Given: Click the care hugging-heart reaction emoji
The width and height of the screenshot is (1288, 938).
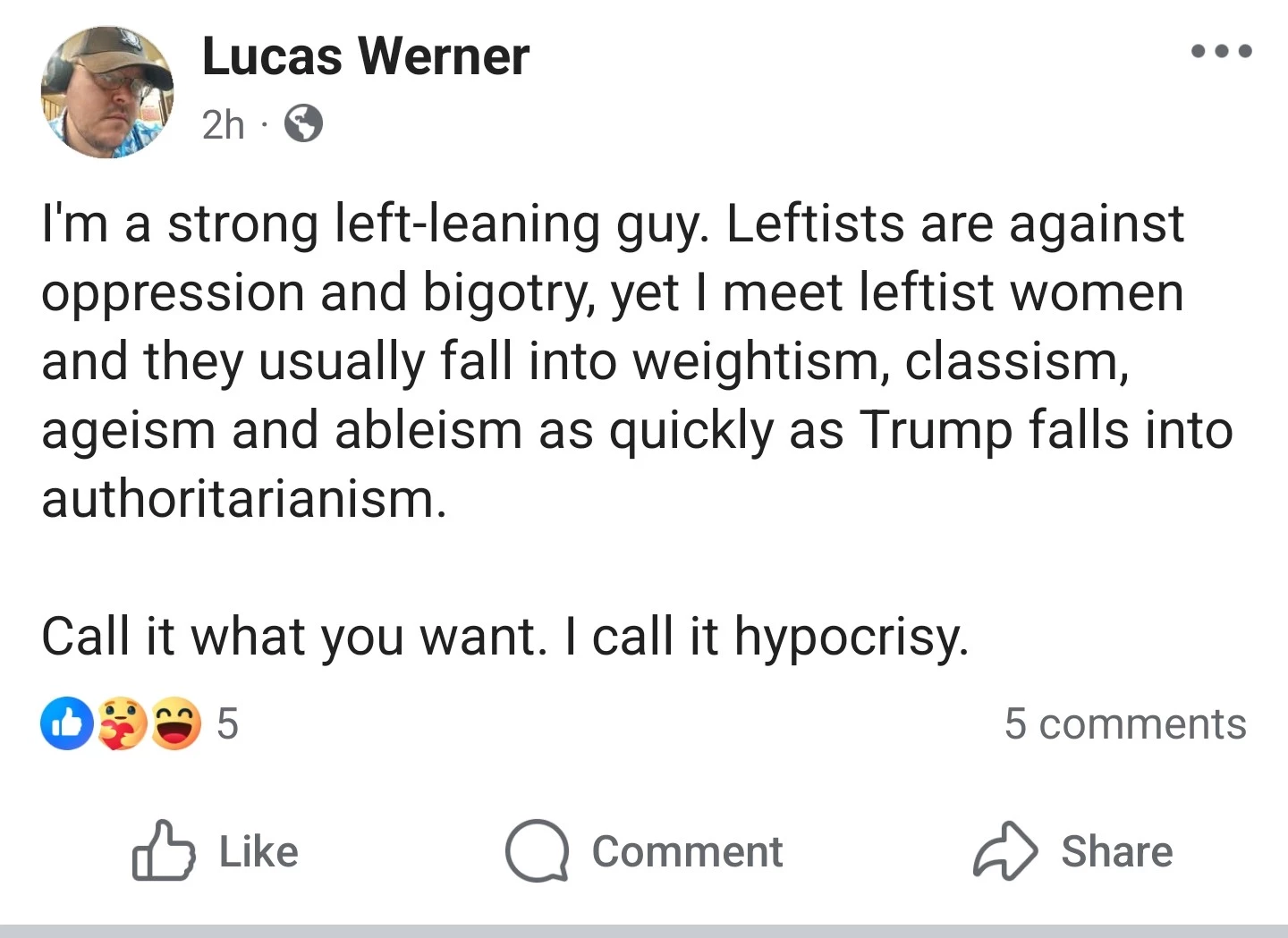Looking at the screenshot, I should (x=122, y=723).
